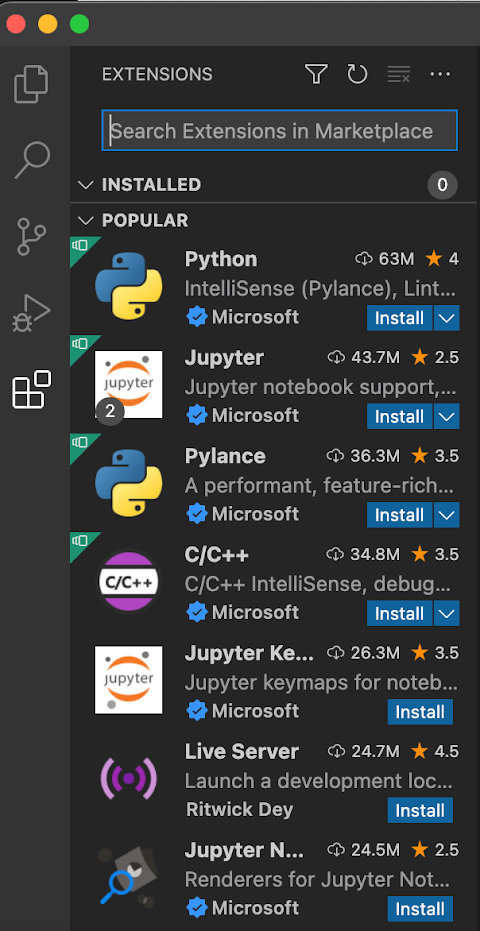Install the Pylance extension
This screenshot has width=480, height=931.
pos(399,515)
